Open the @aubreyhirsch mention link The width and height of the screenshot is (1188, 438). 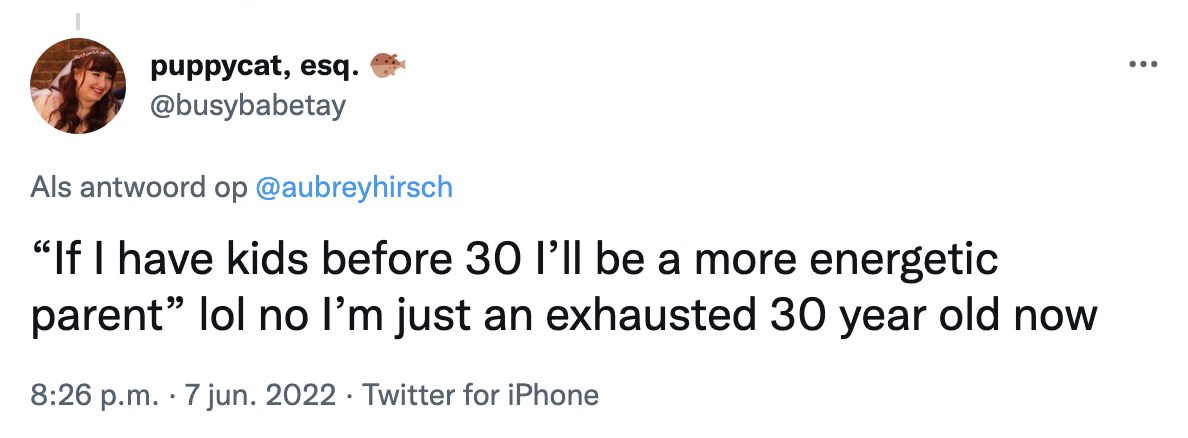point(355,186)
